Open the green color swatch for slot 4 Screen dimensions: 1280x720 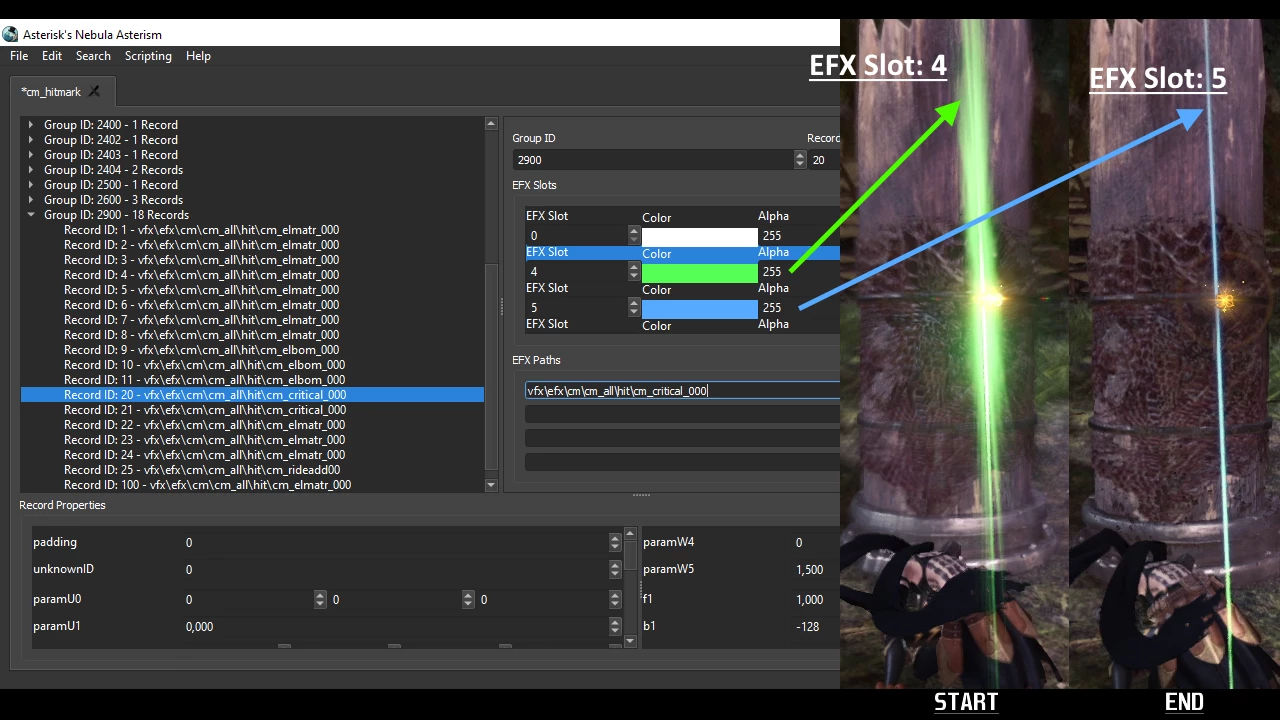pos(700,272)
